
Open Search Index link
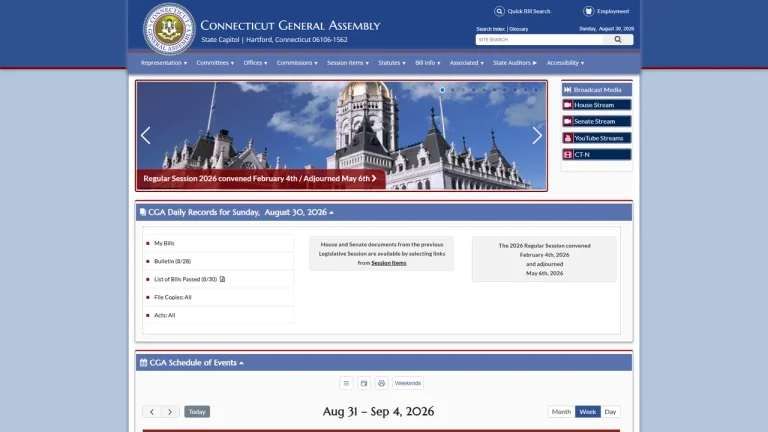(x=490, y=29)
